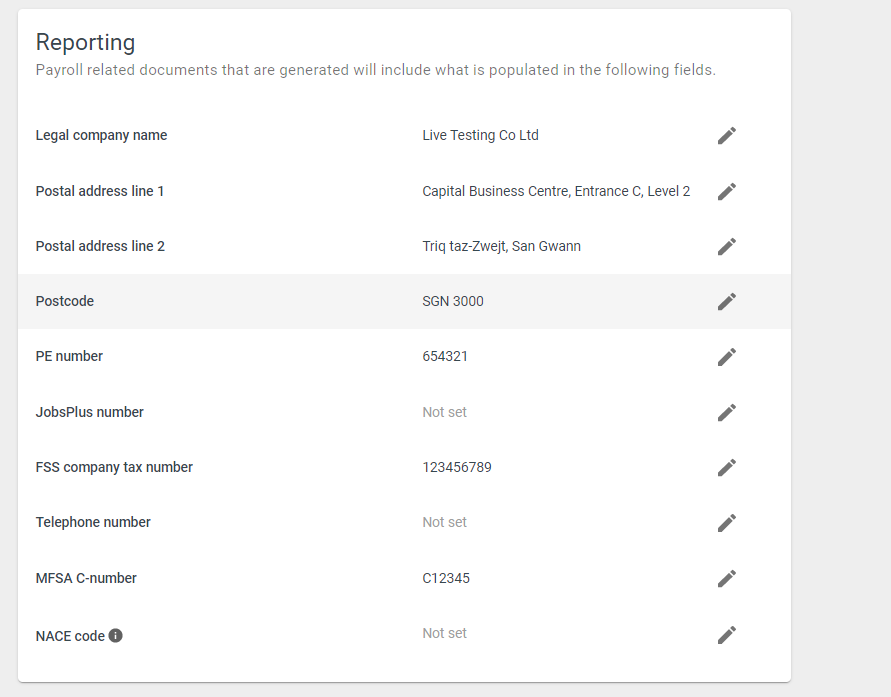Open the NACE code info icon
The image size is (891, 697).
(115, 636)
